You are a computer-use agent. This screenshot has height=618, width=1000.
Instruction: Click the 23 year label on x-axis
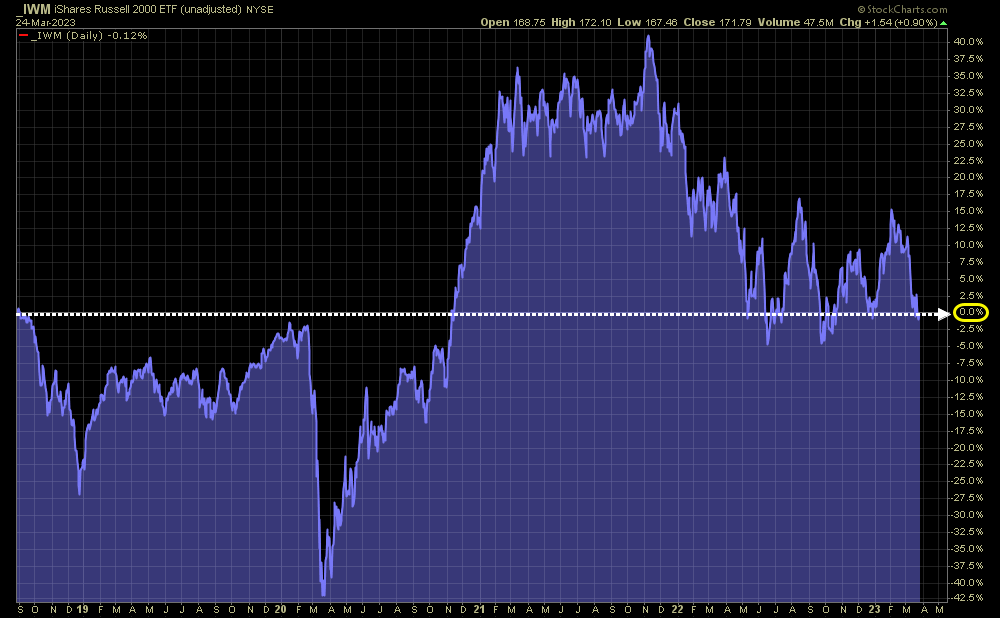point(874,610)
